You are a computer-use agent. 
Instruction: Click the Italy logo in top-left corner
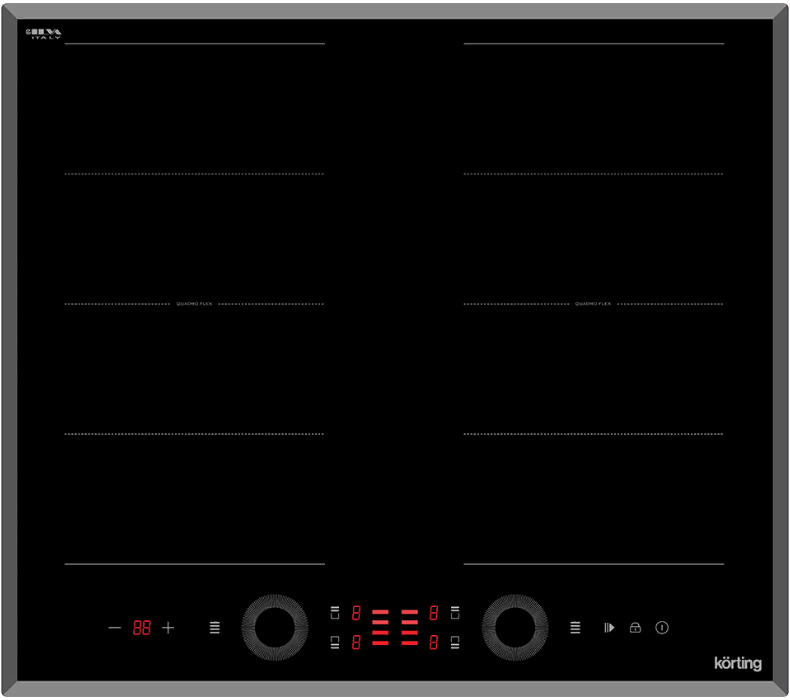(x=44, y=34)
